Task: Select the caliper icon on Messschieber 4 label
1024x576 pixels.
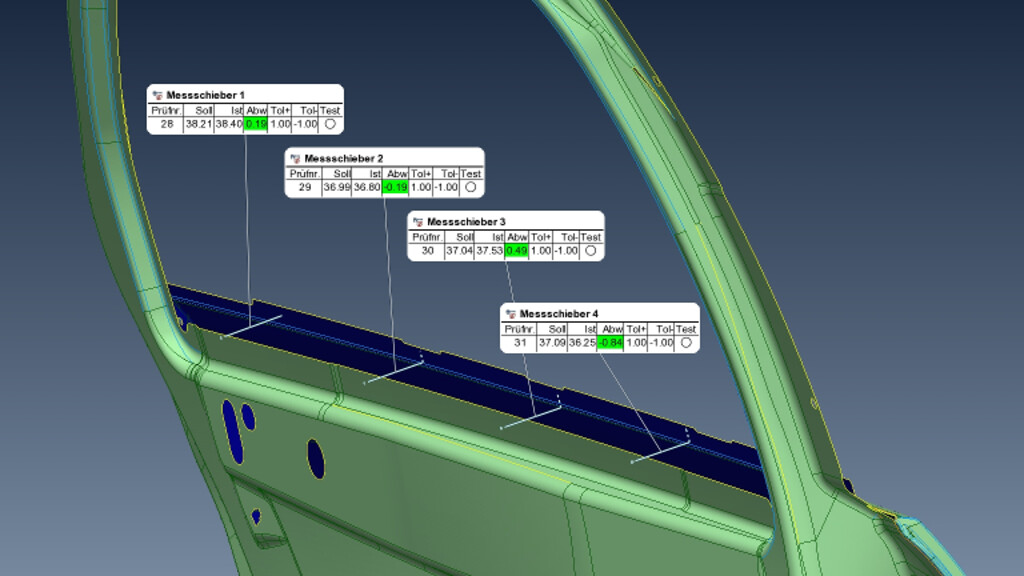Action: click(x=512, y=315)
